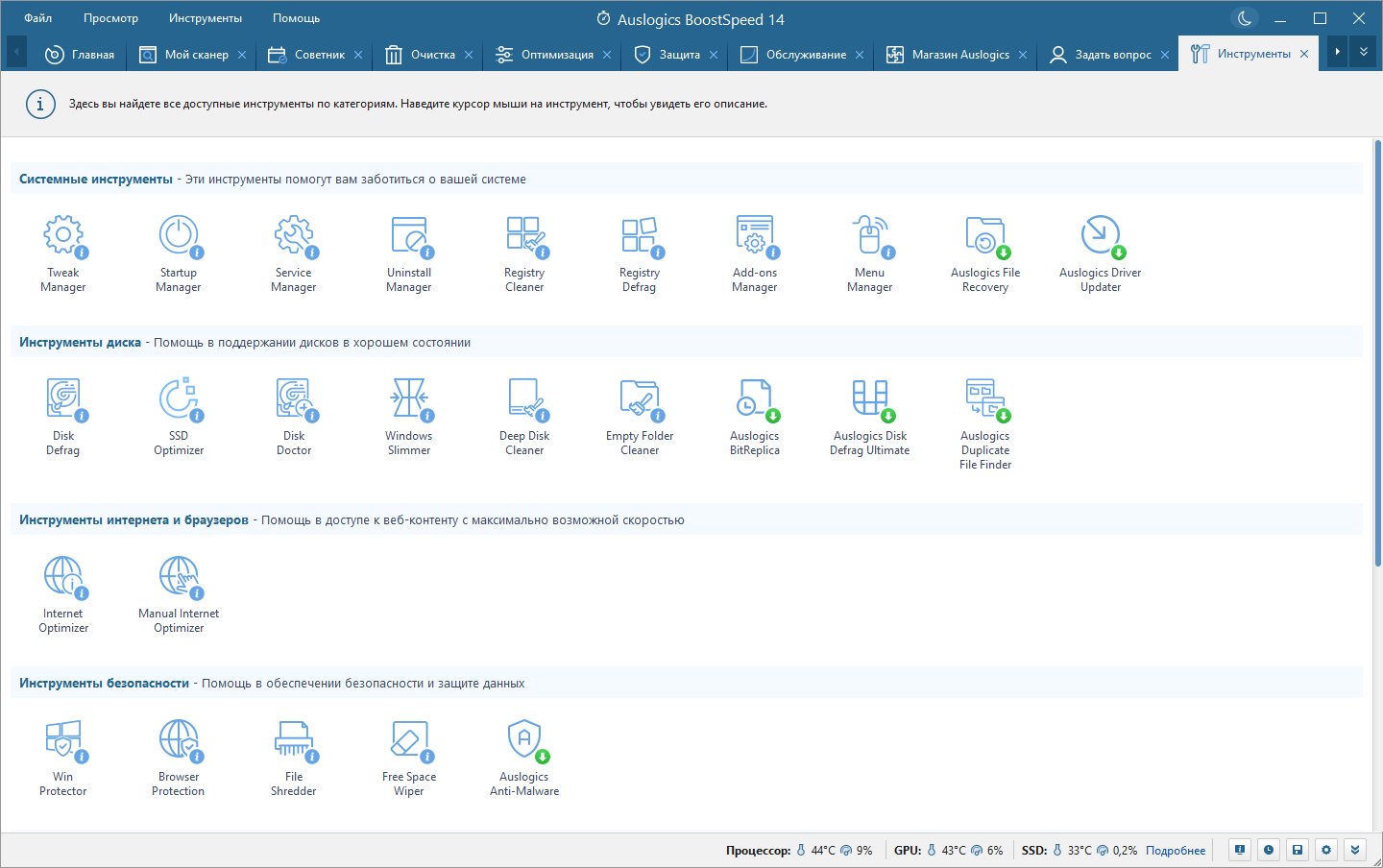Start the SSD Optimizer tool
Viewport: 1383px width, 868px height.
(179, 417)
